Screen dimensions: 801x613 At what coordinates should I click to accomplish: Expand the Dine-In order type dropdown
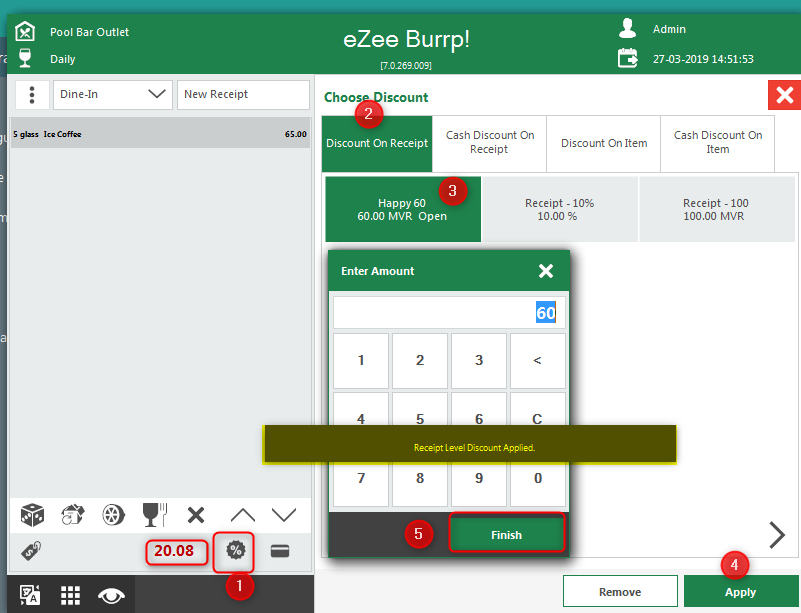tap(113, 95)
